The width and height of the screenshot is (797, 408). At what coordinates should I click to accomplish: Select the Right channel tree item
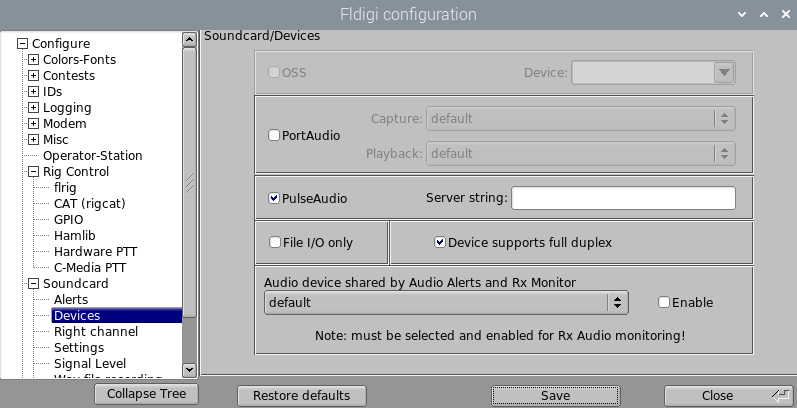[96, 332]
